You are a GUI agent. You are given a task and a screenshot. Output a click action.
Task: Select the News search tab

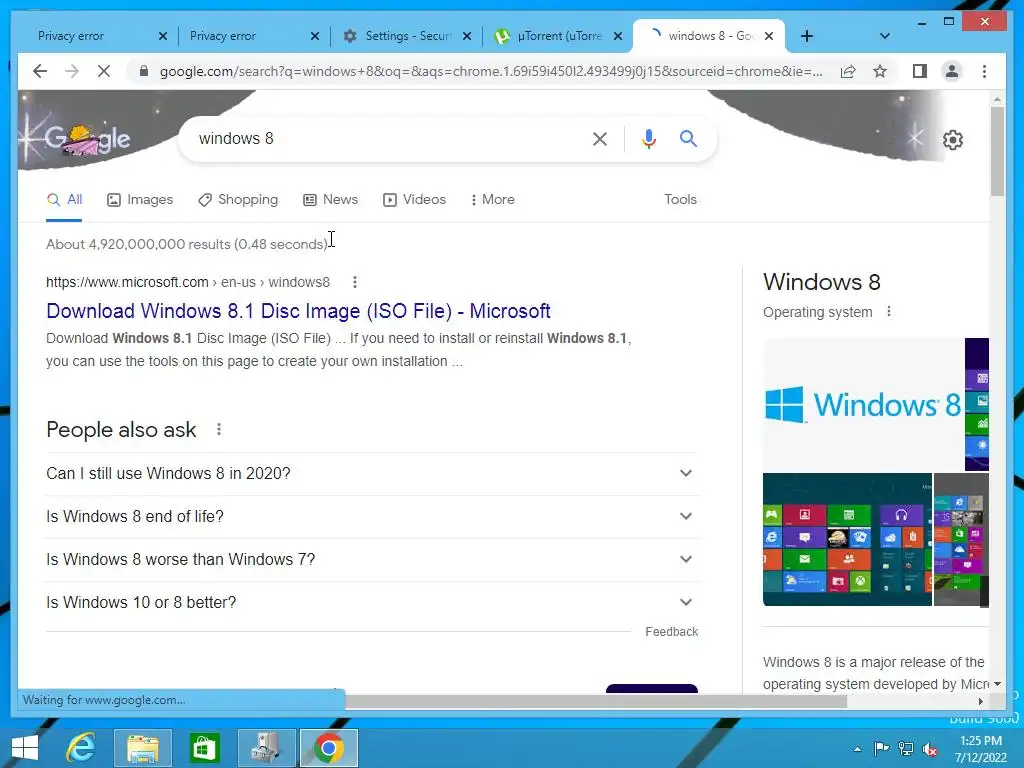[330, 200]
